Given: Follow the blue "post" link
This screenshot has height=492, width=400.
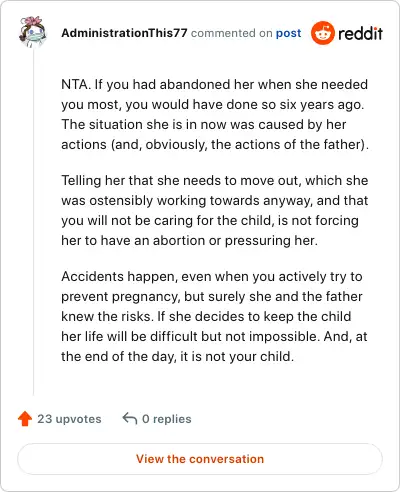Looking at the screenshot, I should click(x=288, y=33).
